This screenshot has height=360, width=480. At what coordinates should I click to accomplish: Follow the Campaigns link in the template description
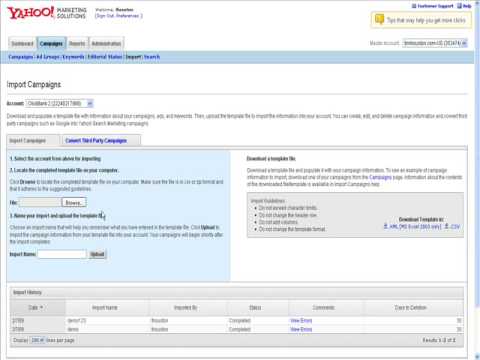pos(380,177)
